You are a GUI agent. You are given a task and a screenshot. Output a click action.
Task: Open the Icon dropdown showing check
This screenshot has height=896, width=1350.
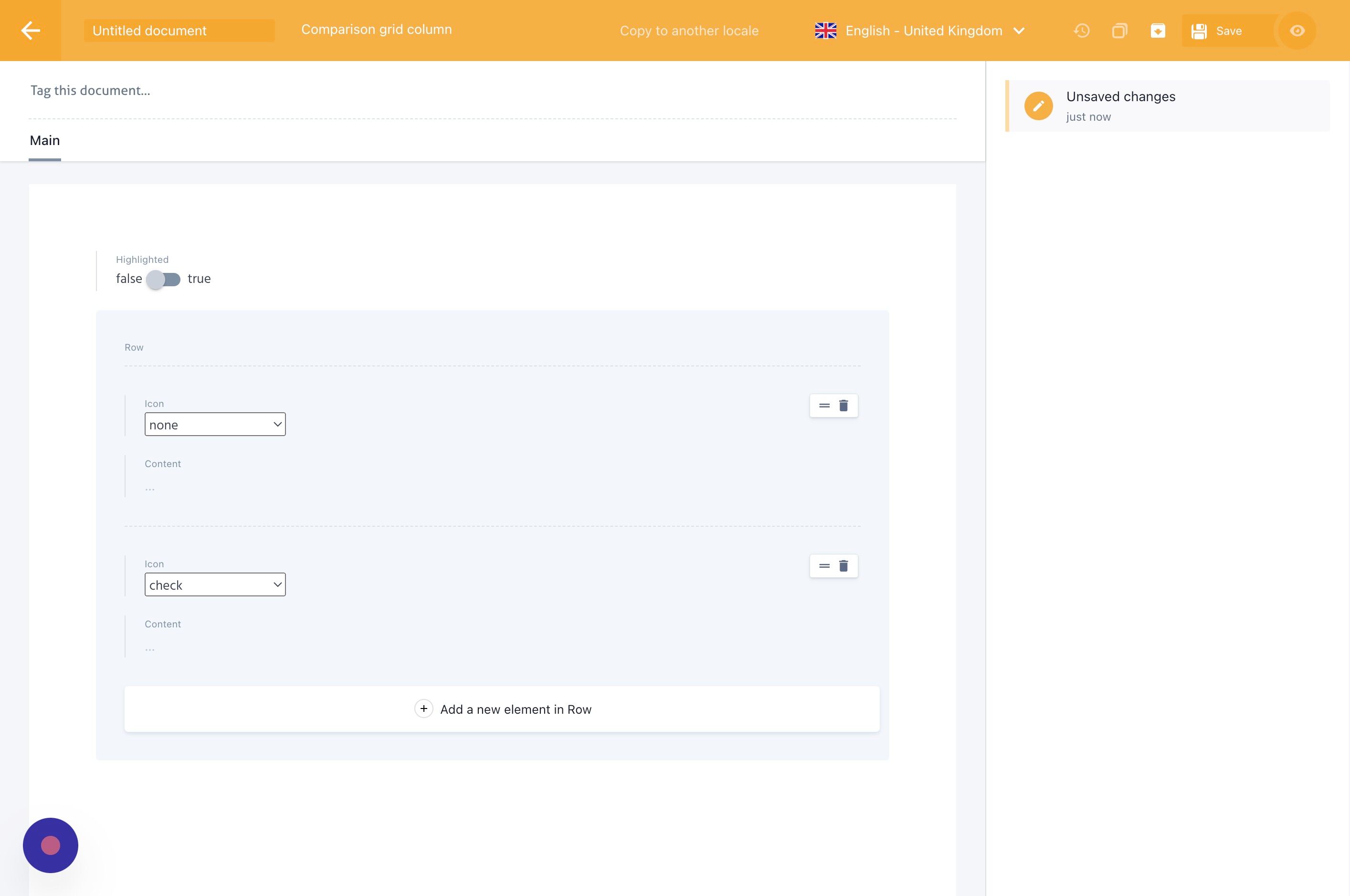pyautogui.click(x=215, y=584)
